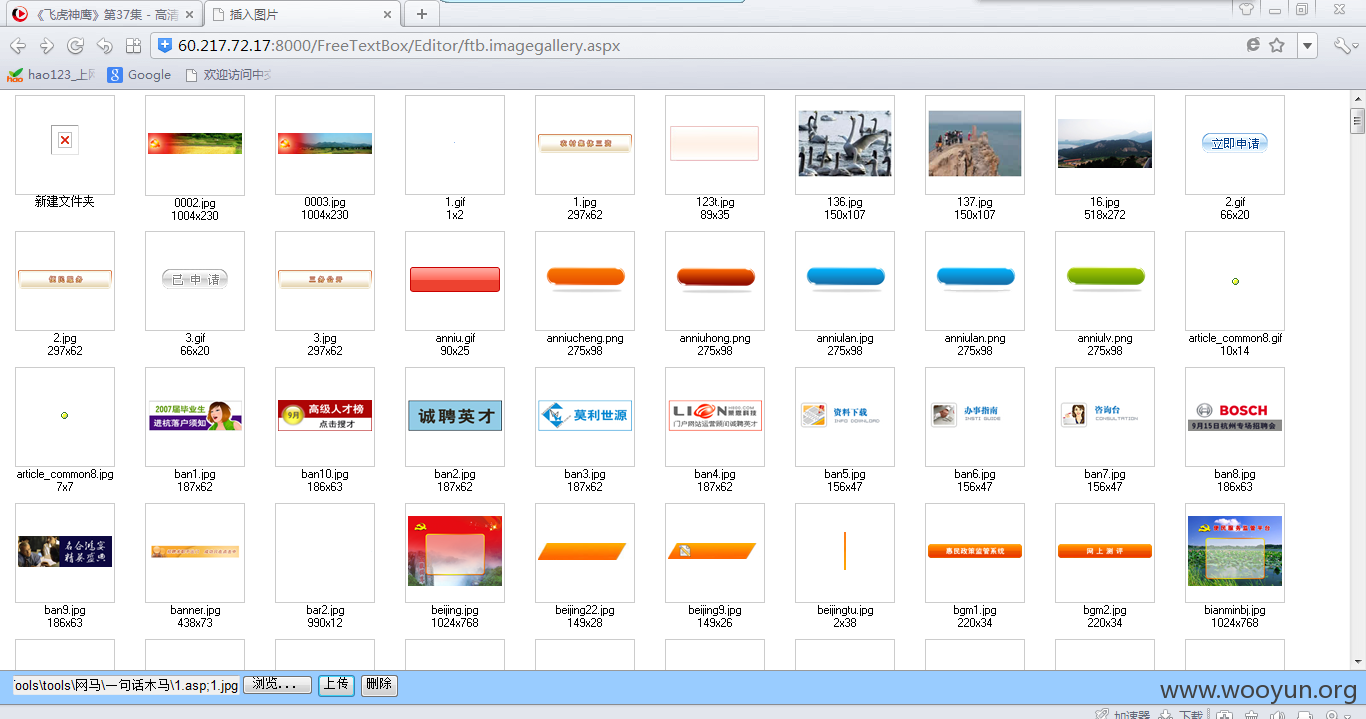Close the 飞虎神鹰 第37集 tab
The image size is (1366, 719).
pos(189,14)
